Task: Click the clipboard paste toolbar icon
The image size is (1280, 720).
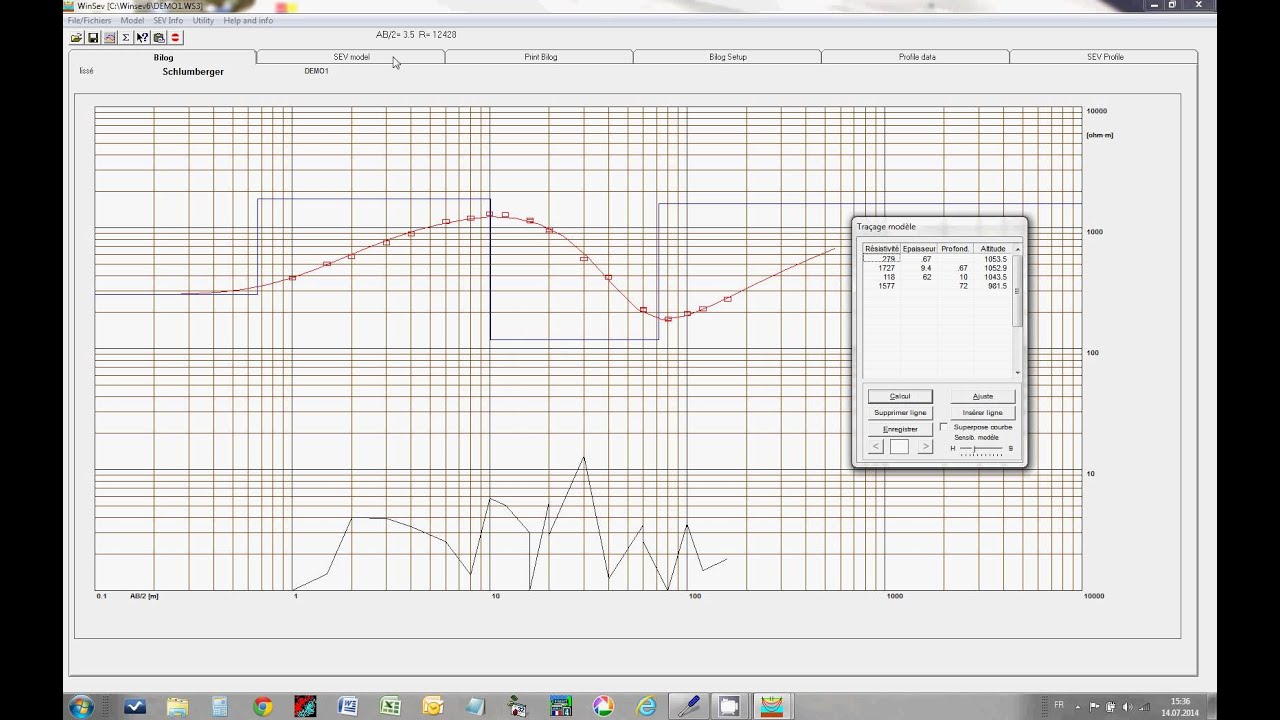Action: pyautogui.click(x=158, y=38)
